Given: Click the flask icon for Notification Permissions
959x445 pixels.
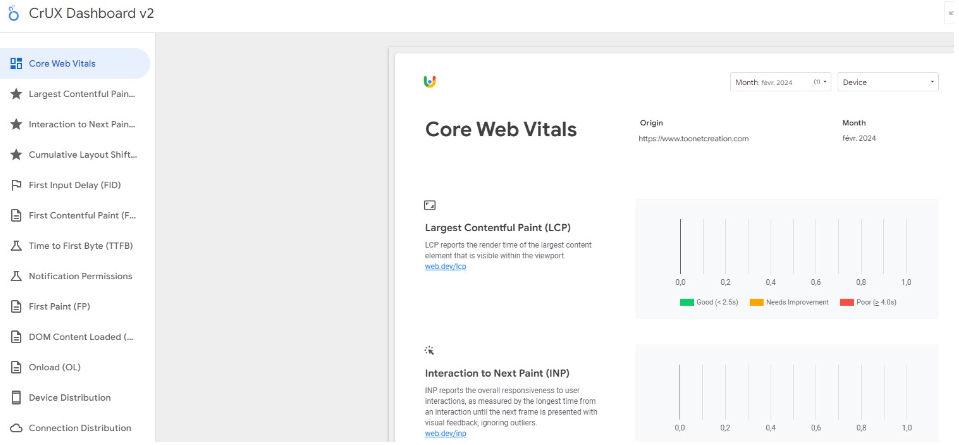Looking at the screenshot, I should click(x=16, y=276).
